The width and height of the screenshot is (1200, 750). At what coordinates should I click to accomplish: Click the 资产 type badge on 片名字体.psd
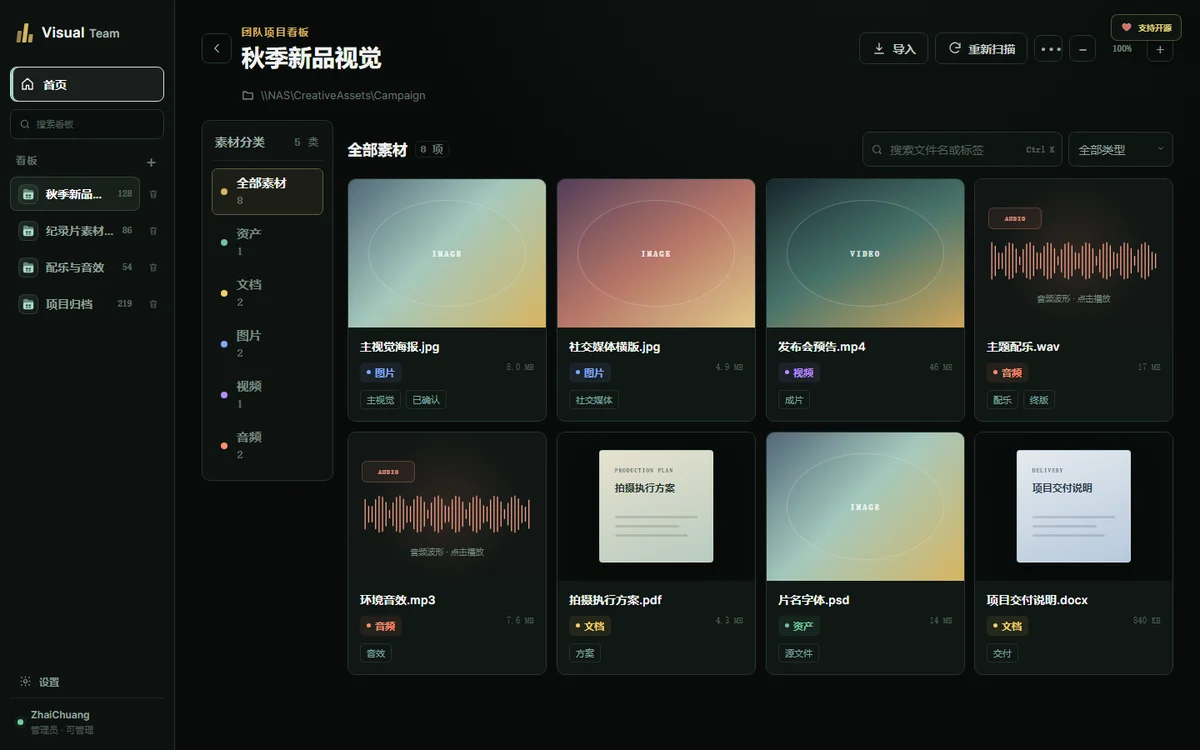point(799,626)
